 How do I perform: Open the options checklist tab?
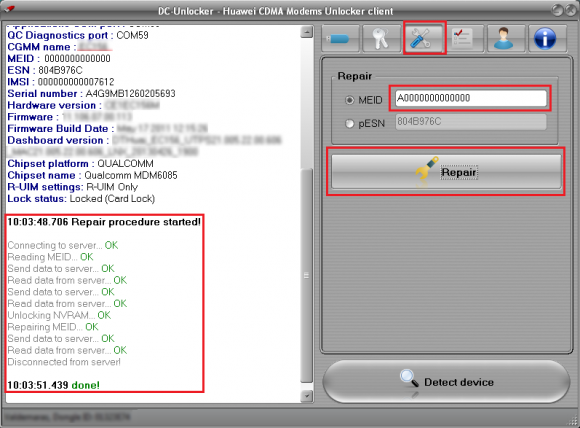[x=465, y=38]
